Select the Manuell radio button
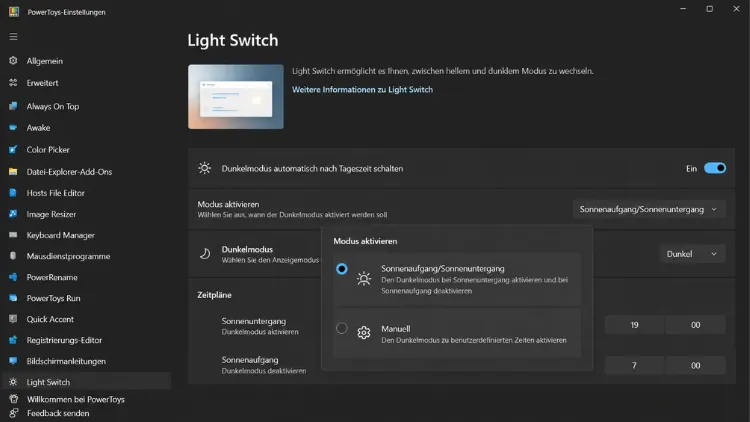Screen dimensions: 750x422 (x=342, y=328)
